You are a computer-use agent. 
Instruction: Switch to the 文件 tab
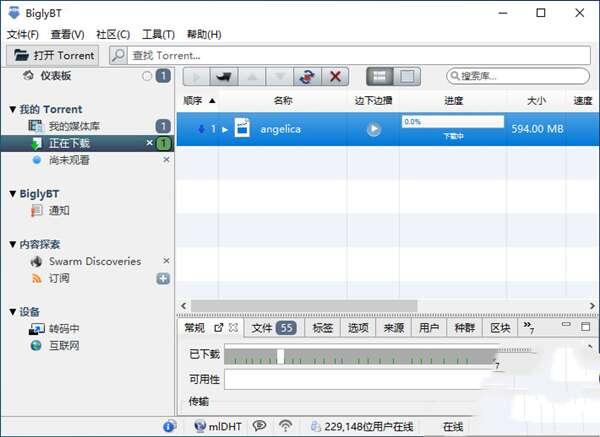[x=272, y=327]
